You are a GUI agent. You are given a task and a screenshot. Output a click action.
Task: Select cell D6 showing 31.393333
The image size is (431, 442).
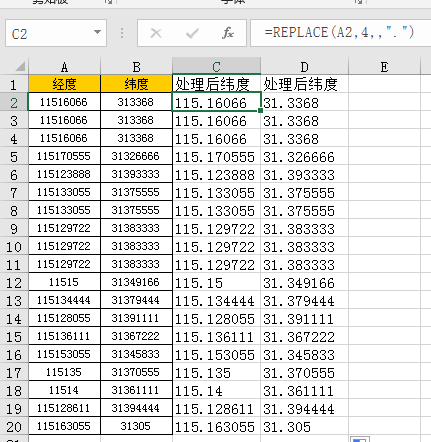point(304,174)
